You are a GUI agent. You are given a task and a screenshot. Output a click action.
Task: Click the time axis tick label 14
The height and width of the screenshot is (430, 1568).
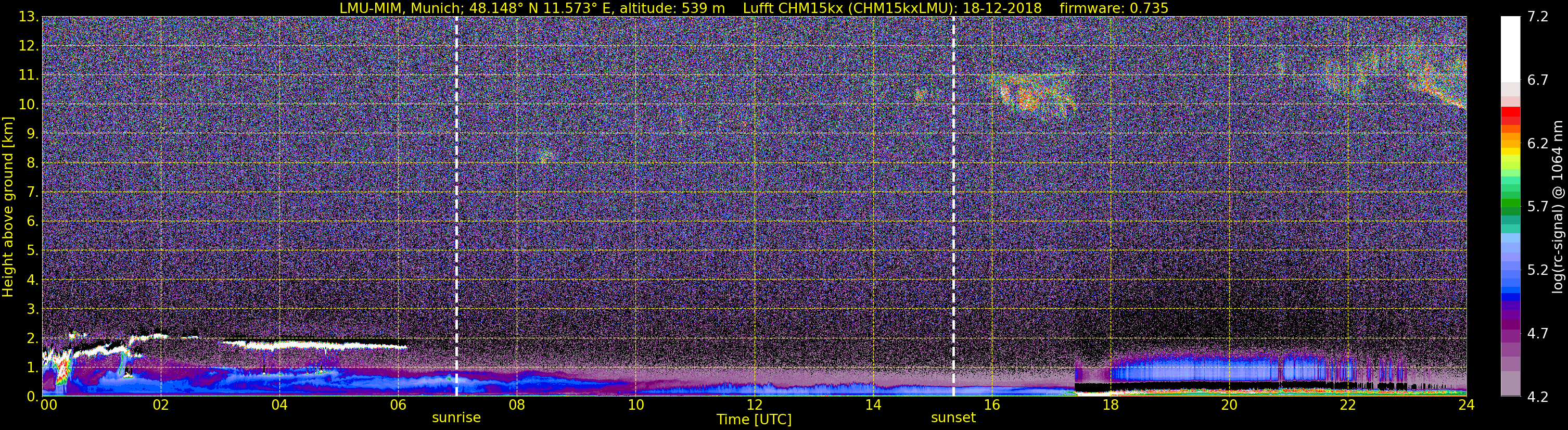[x=873, y=406]
